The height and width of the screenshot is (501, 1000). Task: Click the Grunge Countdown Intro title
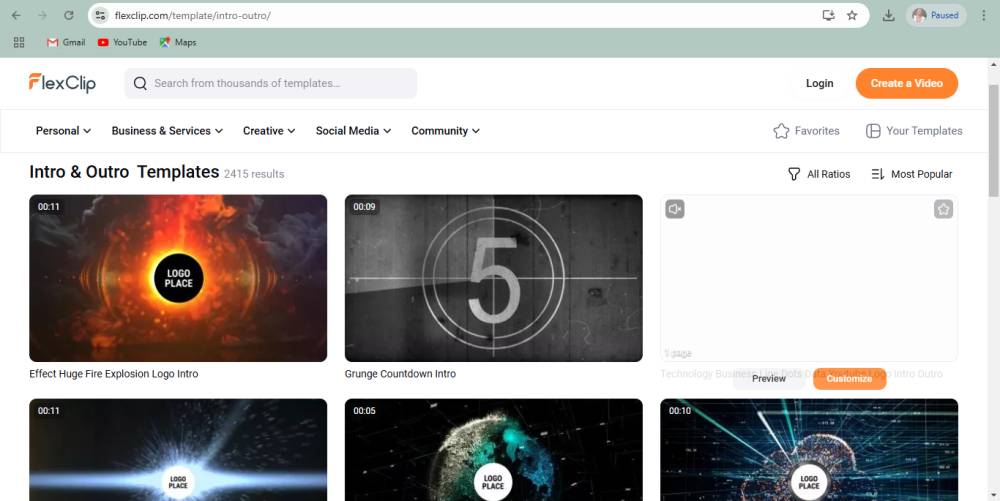point(401,374)
